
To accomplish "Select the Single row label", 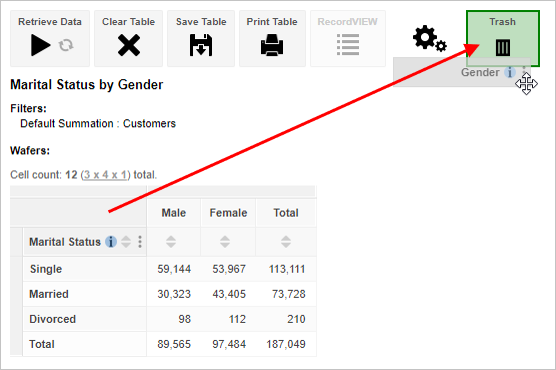I will pyautogui.click(x=46, y=269).
